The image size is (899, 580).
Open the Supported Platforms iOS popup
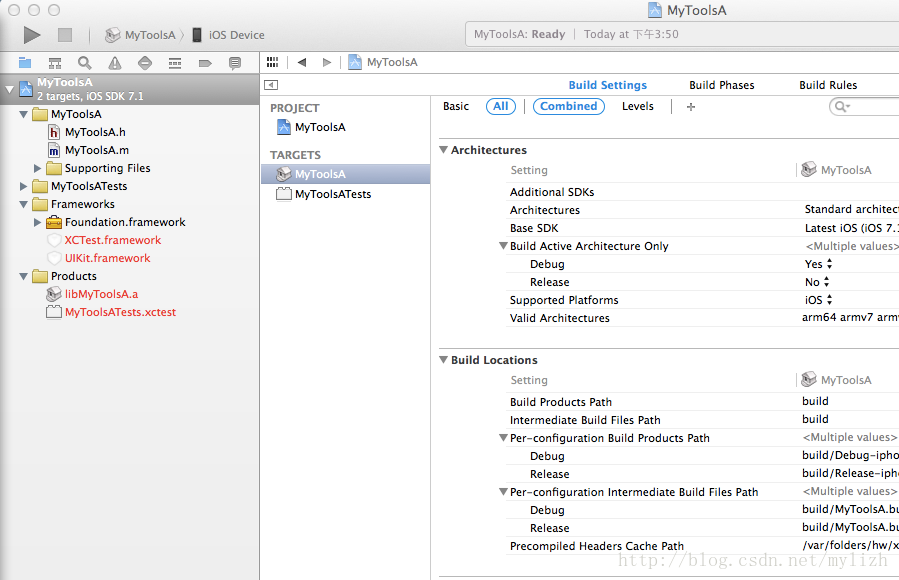pos(818,300)
